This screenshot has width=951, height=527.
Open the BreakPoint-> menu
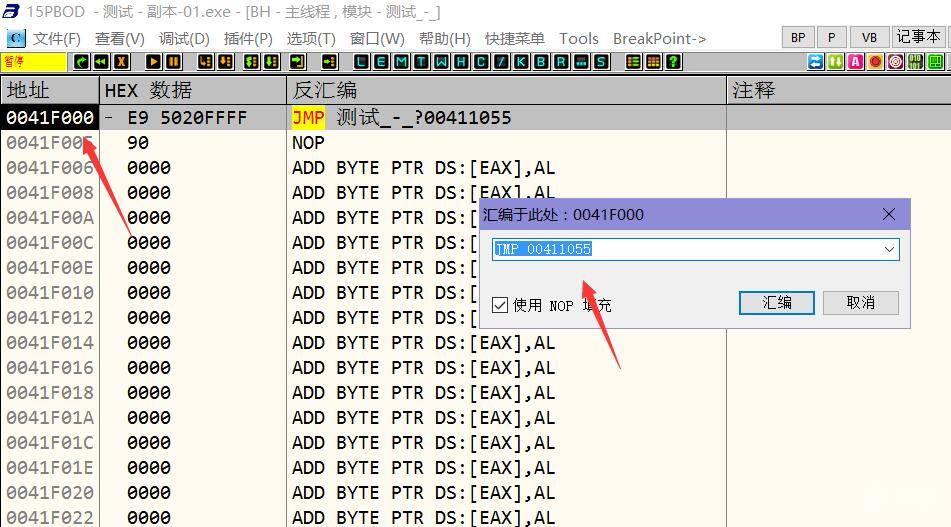coord(659,39)
